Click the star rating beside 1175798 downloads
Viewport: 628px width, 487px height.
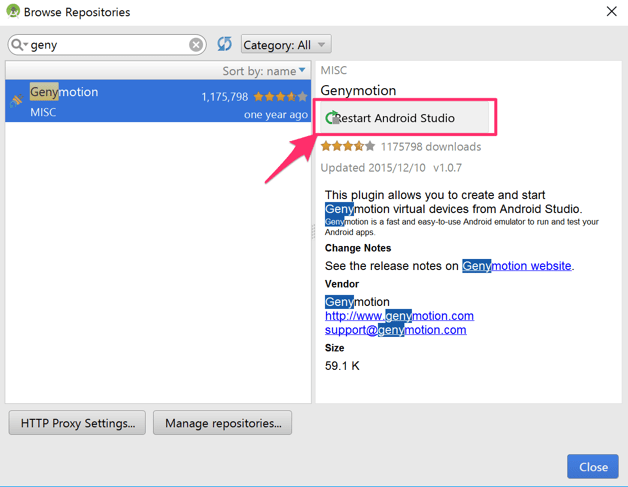pyautogui.click(x=348, y=146)
